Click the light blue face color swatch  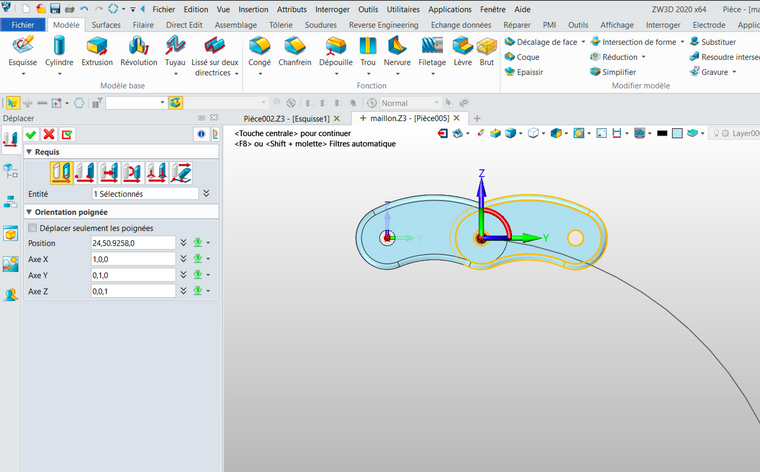pos(678,133)
